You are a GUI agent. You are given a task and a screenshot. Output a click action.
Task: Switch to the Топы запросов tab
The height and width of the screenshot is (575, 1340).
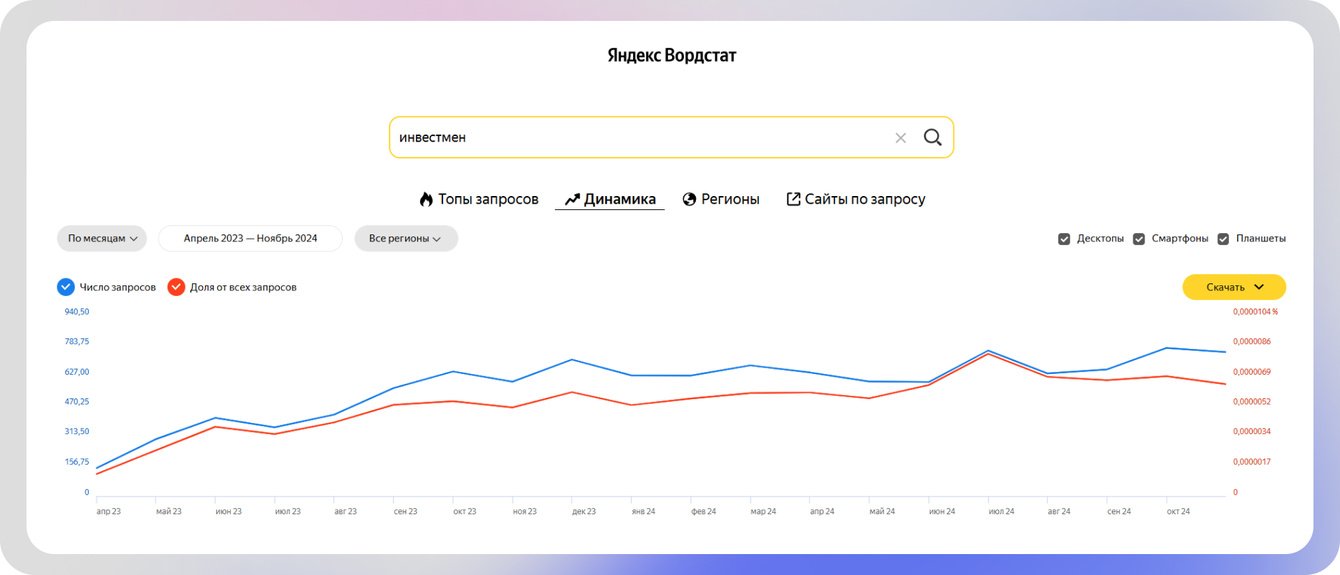[488, 199]
